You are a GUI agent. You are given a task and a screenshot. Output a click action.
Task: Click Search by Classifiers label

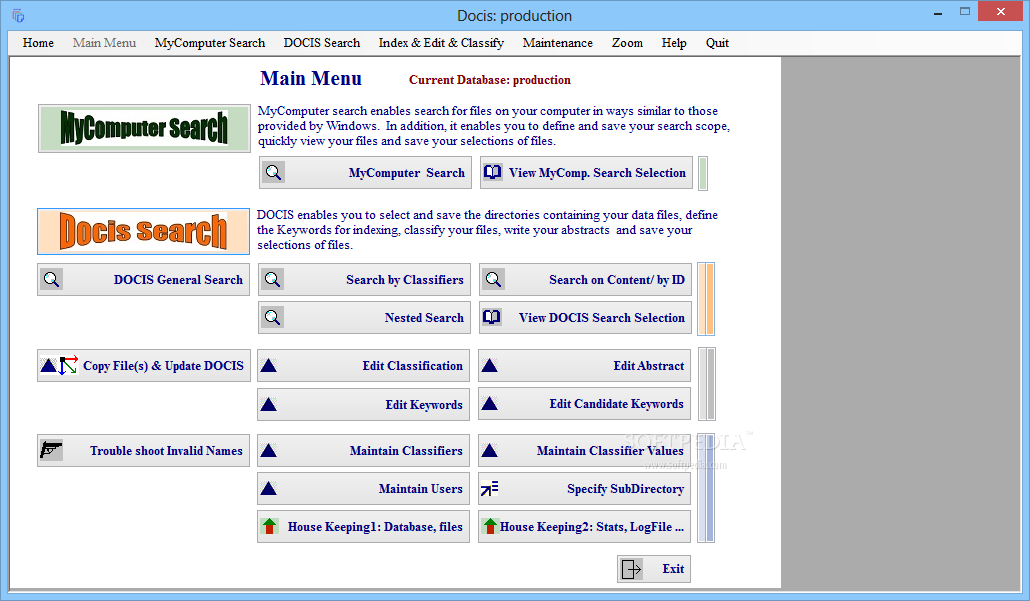click(x=405, y=280)
